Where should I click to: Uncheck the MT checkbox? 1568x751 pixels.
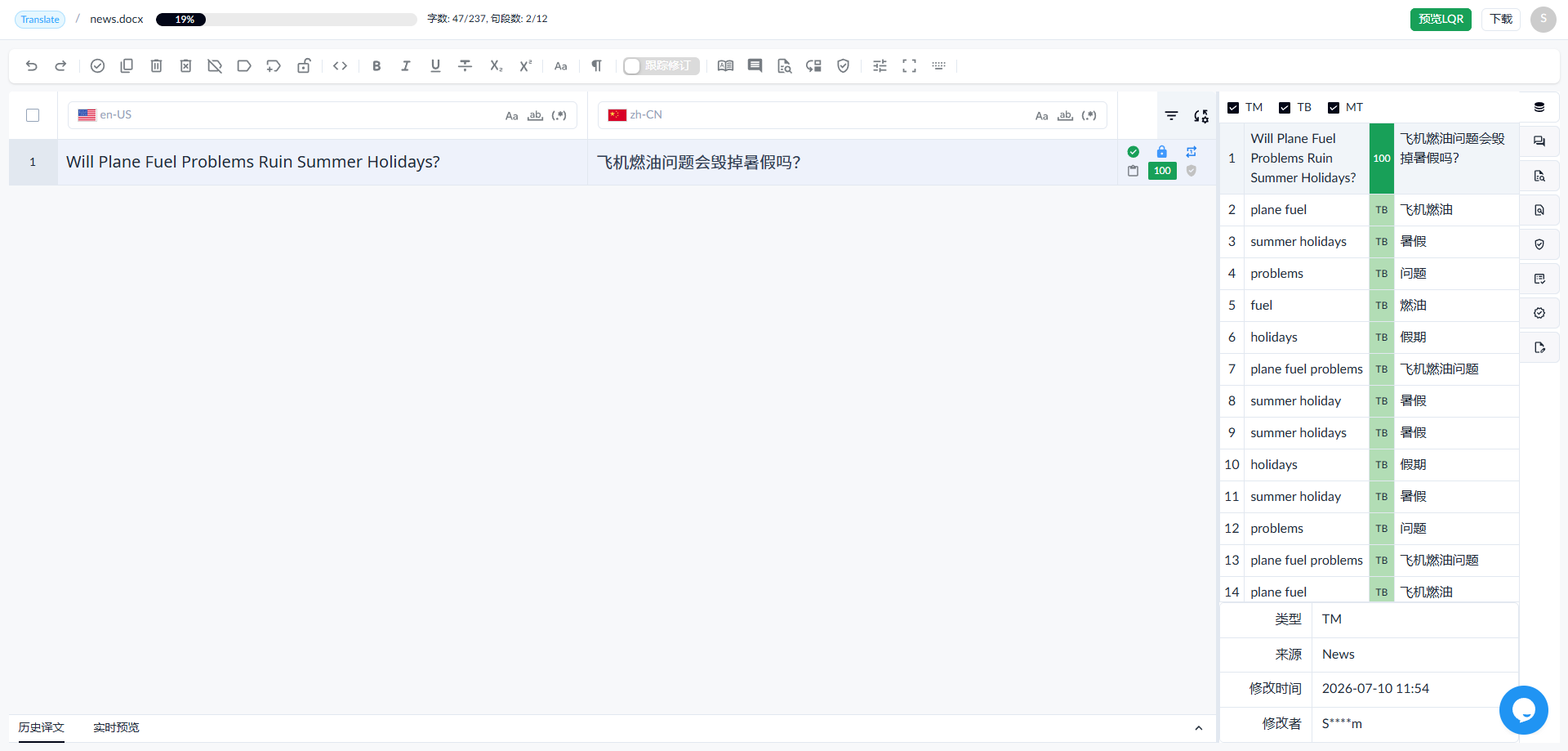click(1334, 108)
